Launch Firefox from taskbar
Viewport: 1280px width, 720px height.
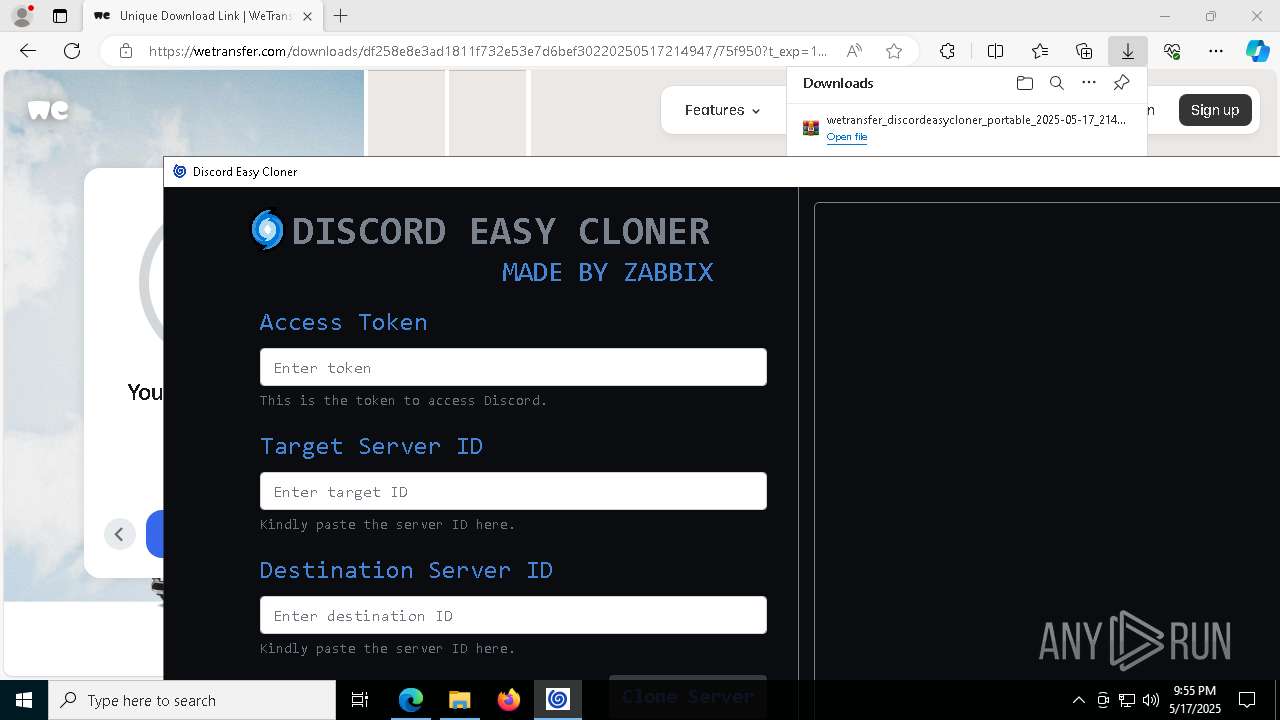[x=508, y=700]
